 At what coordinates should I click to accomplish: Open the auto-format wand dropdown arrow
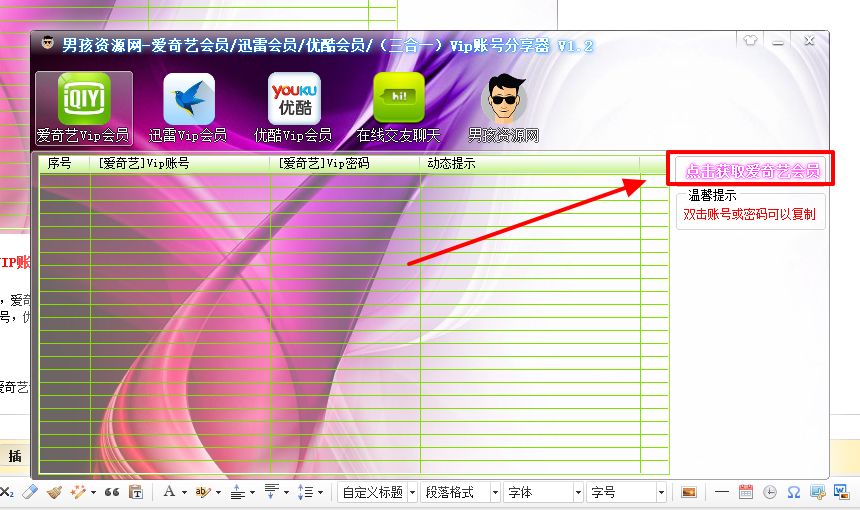pos(93,492)
